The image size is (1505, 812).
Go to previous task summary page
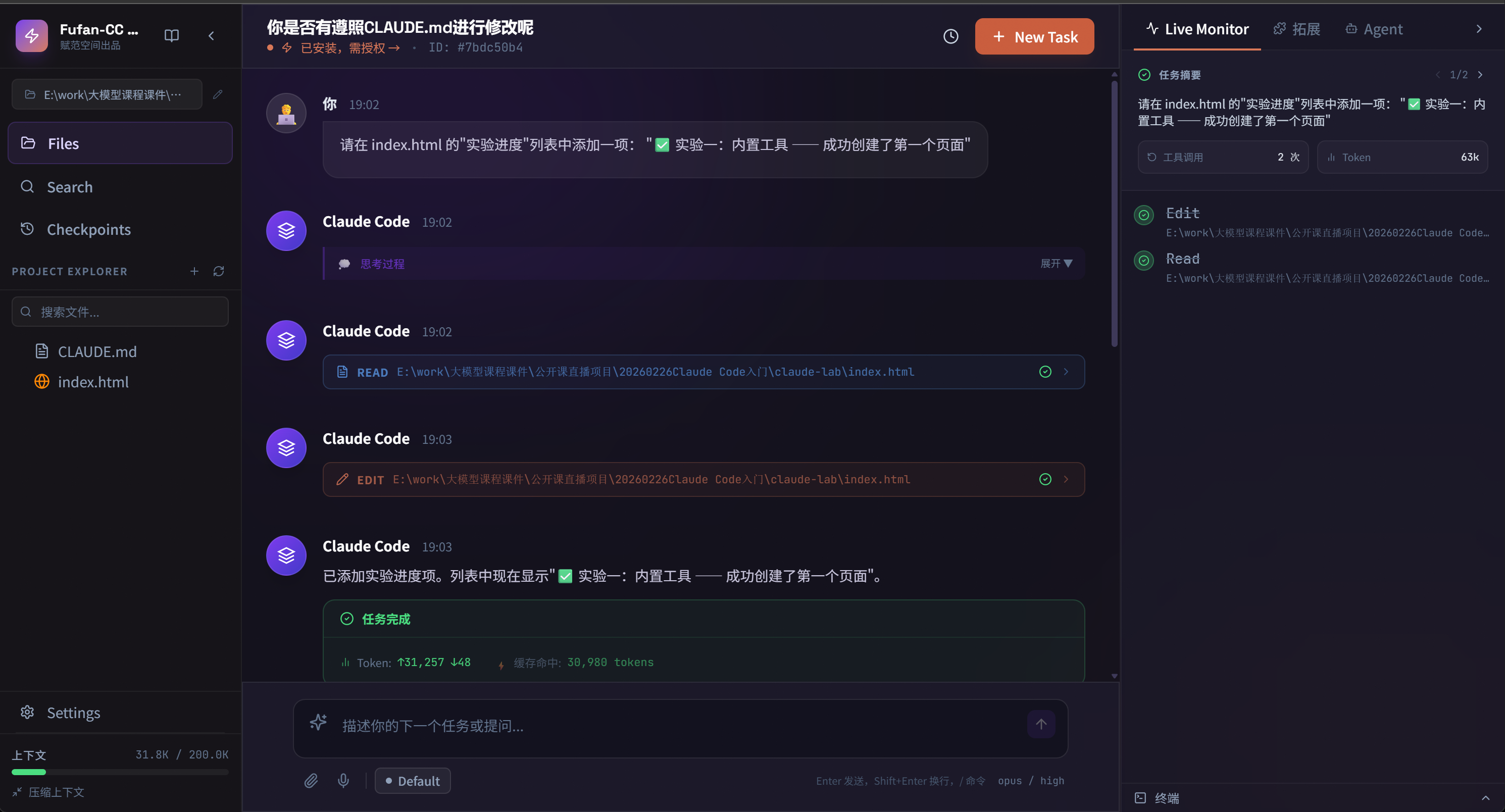(1437, 75)
